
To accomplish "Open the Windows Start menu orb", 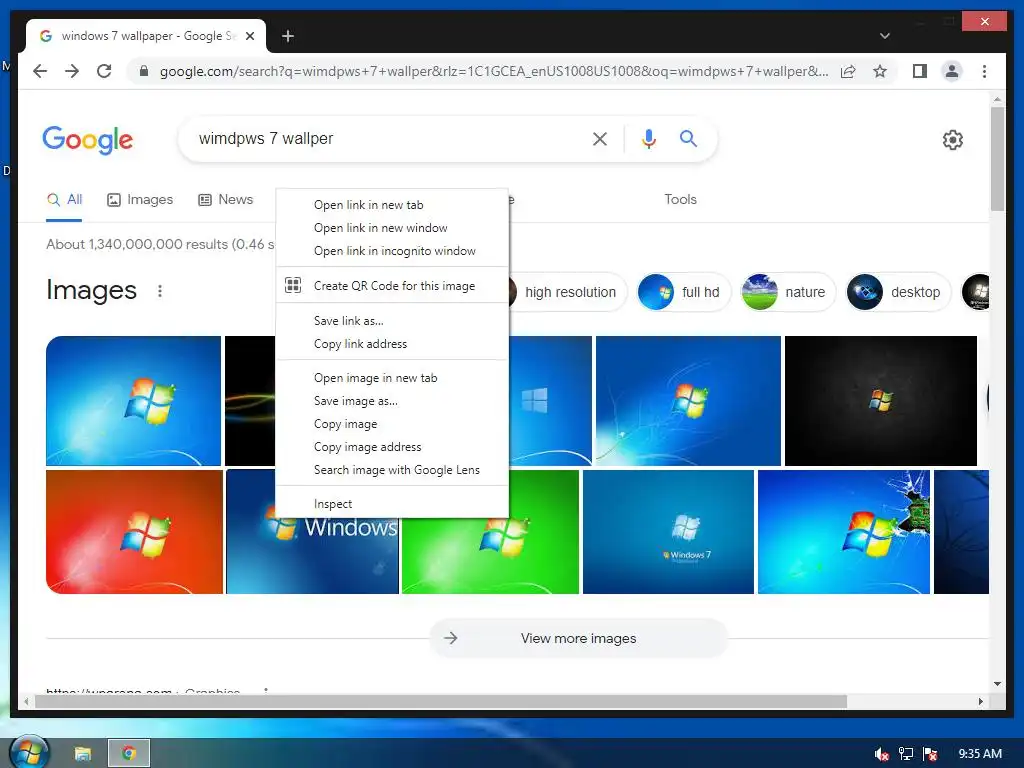I will [29, 752].
